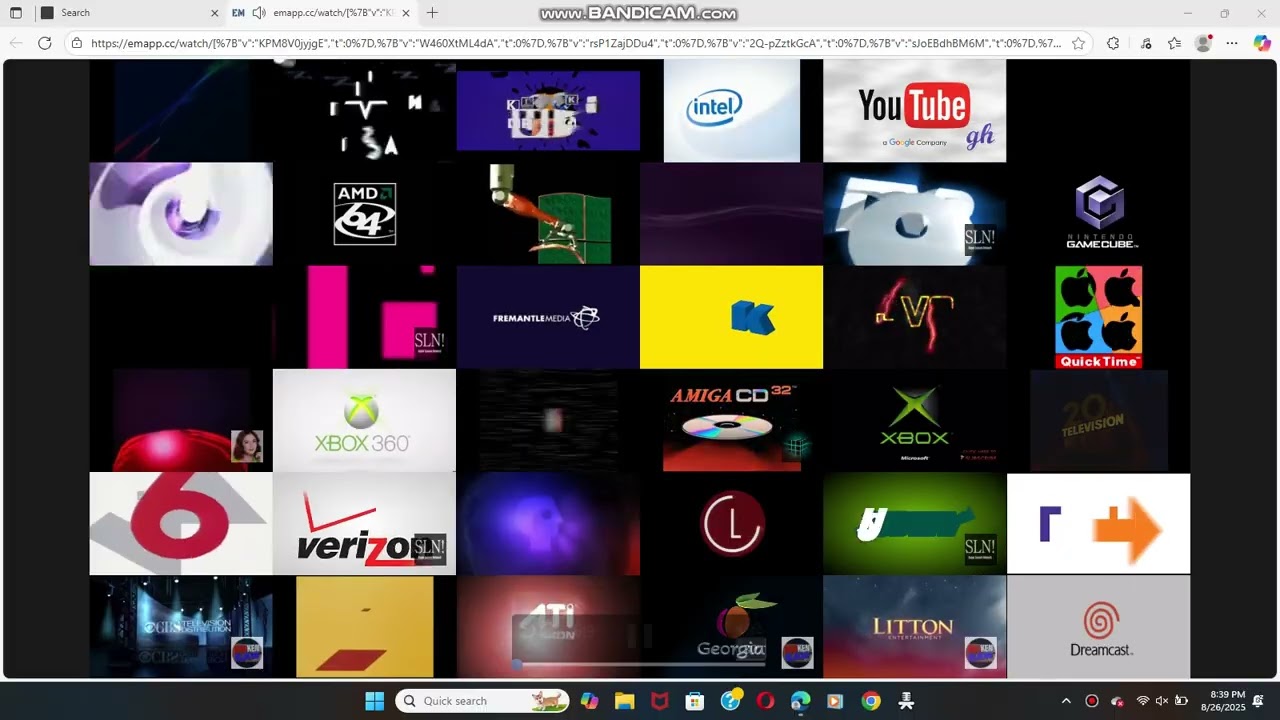This screenshot has height=720, width=1280.
Task: Click the address bar URL field
Action: pos(575,43)
